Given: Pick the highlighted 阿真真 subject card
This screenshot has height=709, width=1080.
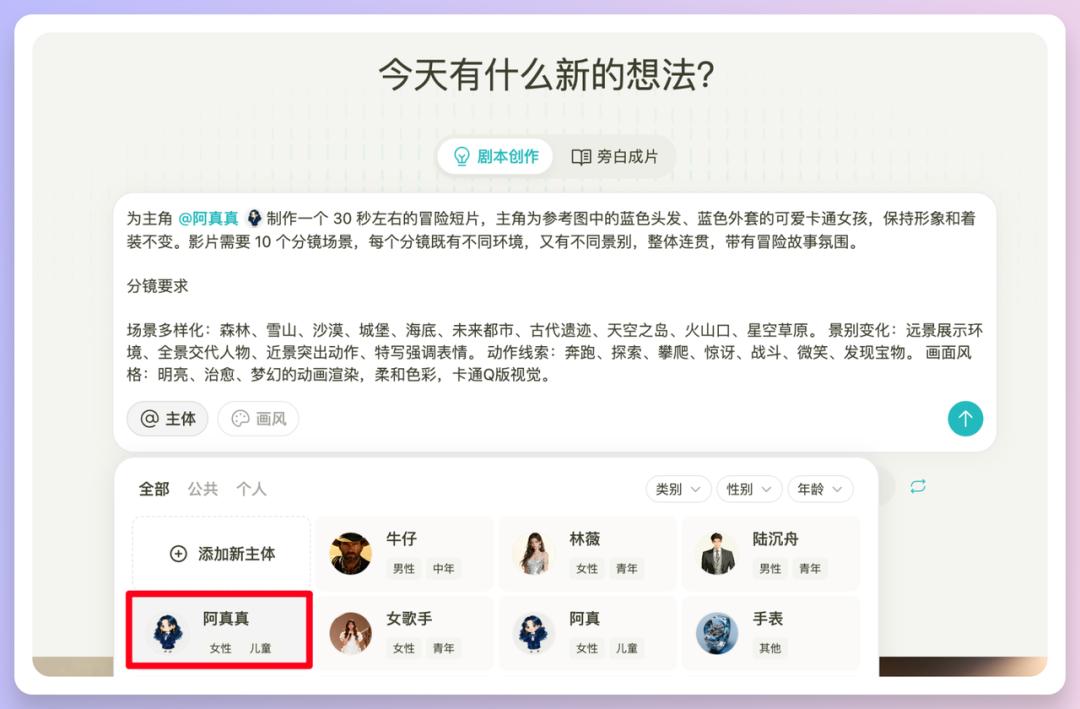Looking at the screenshot, I should tap(219, 630).
